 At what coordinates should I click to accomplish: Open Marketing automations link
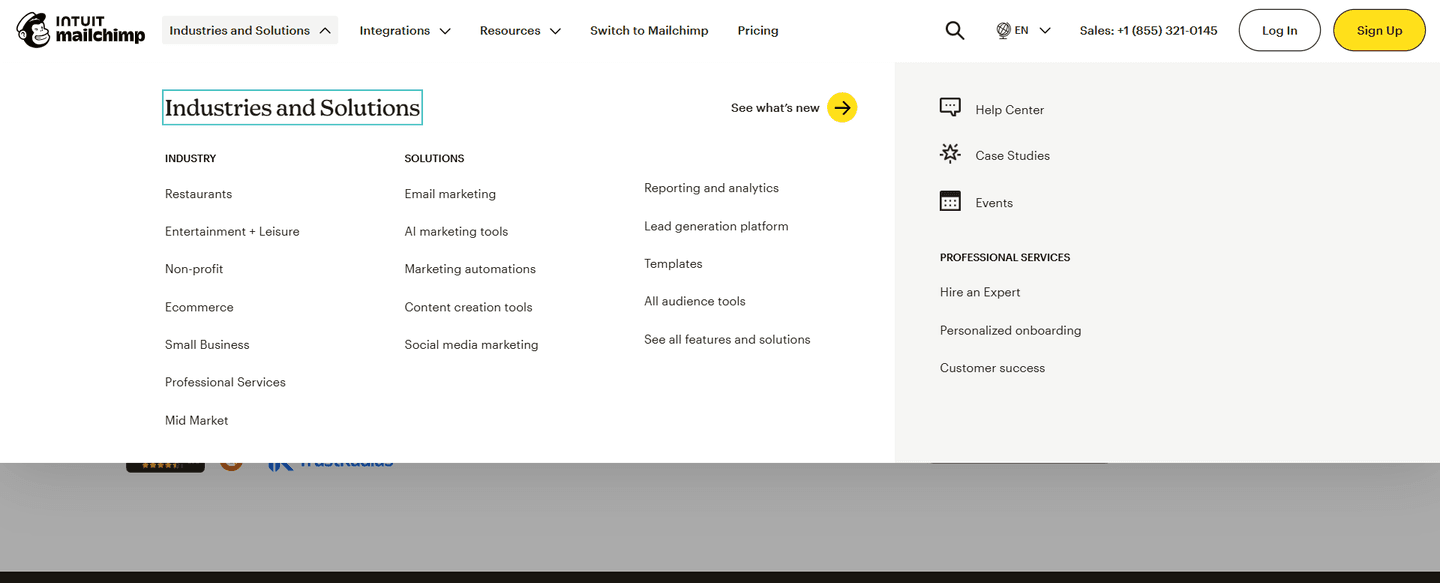click(470, 269)
